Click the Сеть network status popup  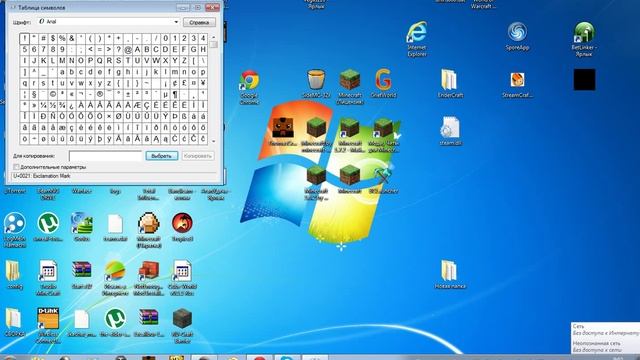tap(605, 338)
